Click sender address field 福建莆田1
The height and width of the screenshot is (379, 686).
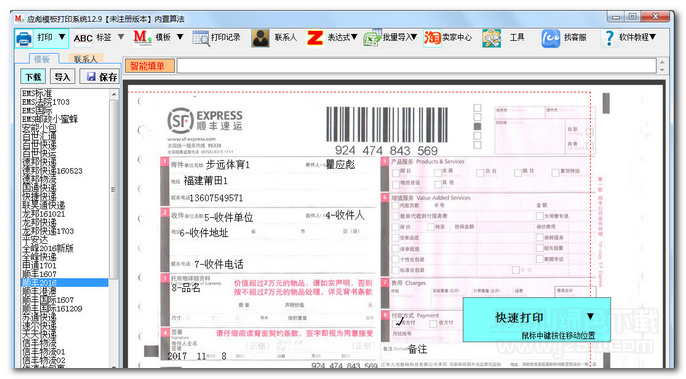point(206,181)
